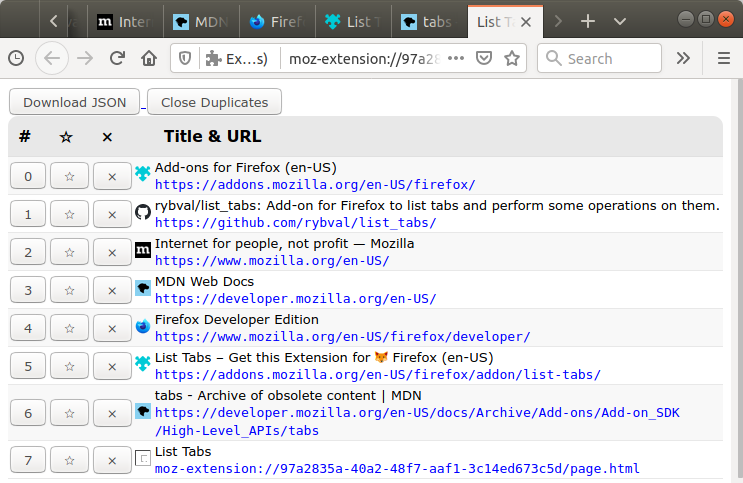Toggle star for List Tabs Get Extension row
The image size is (743, 483).
[69, 366]
